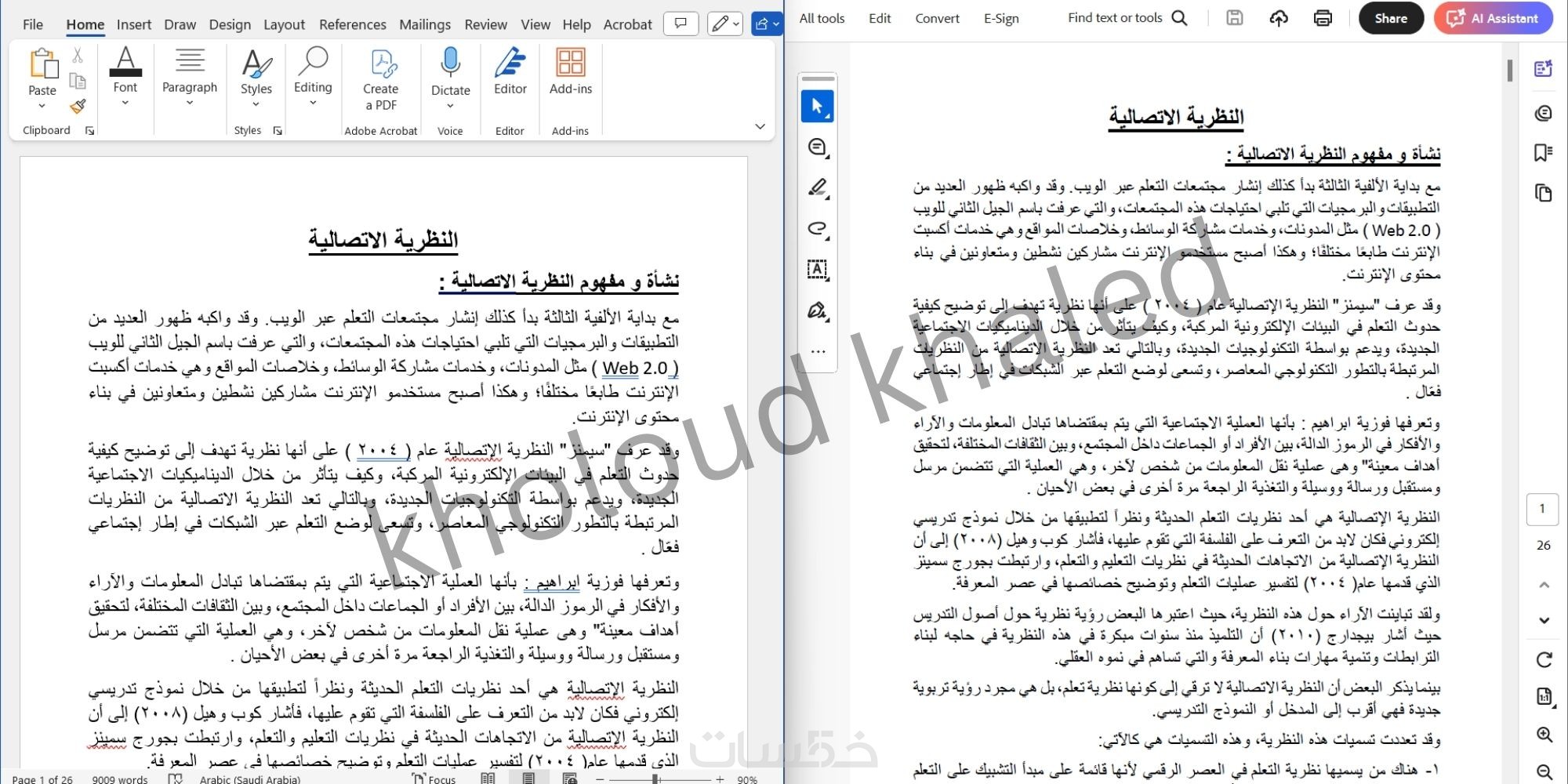Screen dimensions: 1568x784
Task: Open the Pages thumbnails panel in Acrobat
Action: [x=1544, y=193]
